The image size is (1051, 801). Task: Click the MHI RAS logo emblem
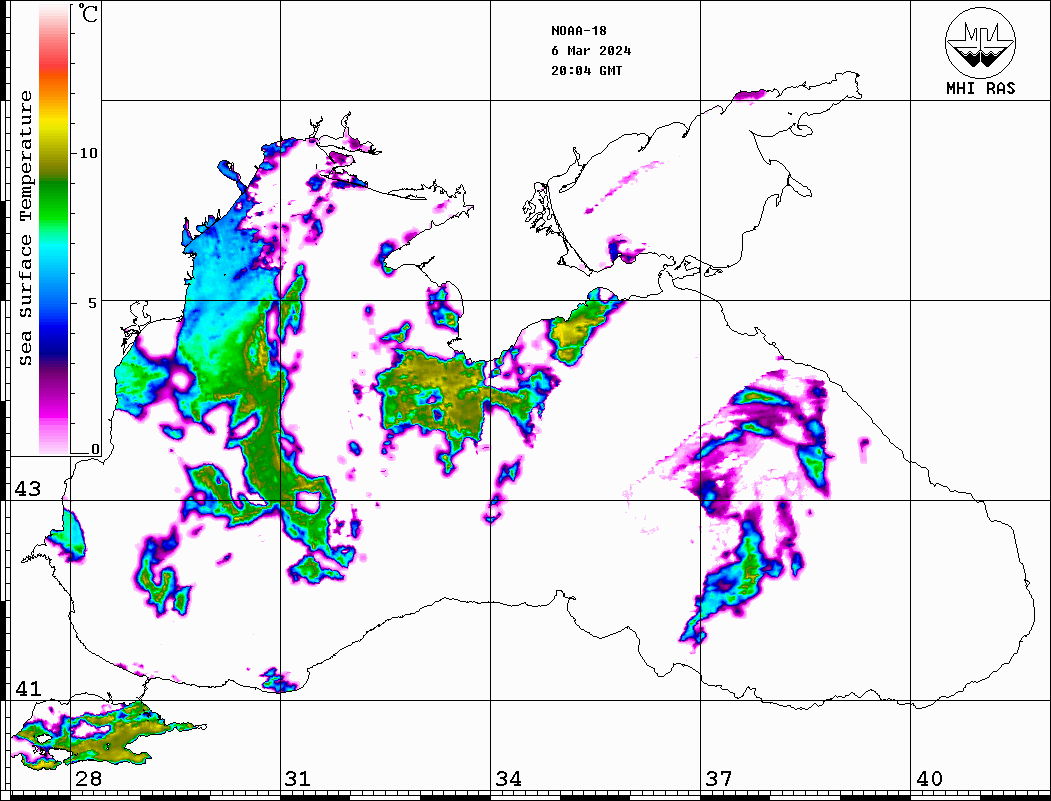[981, 42]
